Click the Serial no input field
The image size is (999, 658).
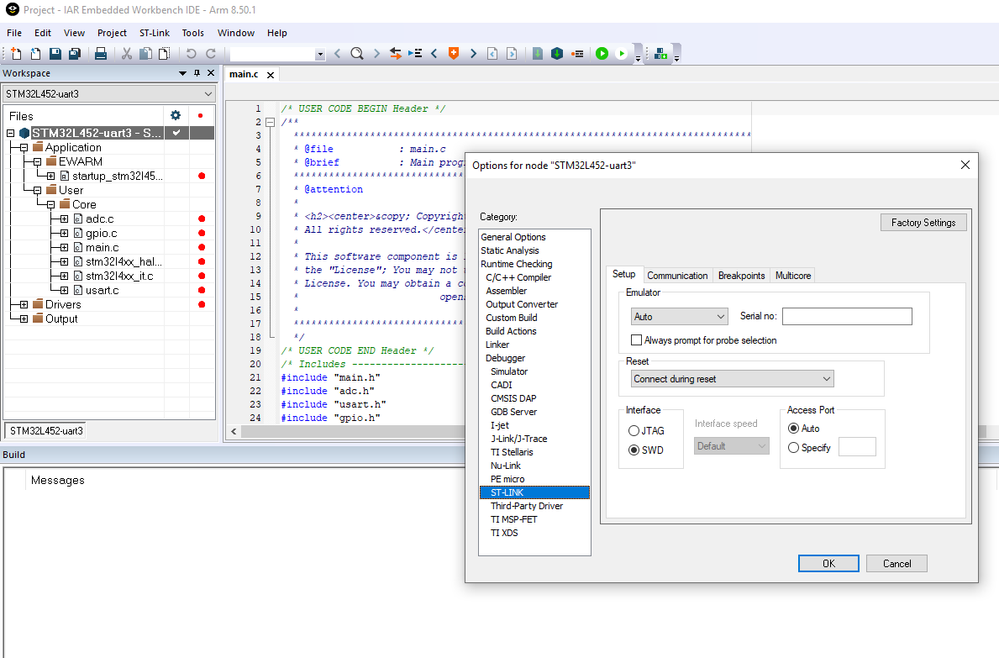pos(847,317)
